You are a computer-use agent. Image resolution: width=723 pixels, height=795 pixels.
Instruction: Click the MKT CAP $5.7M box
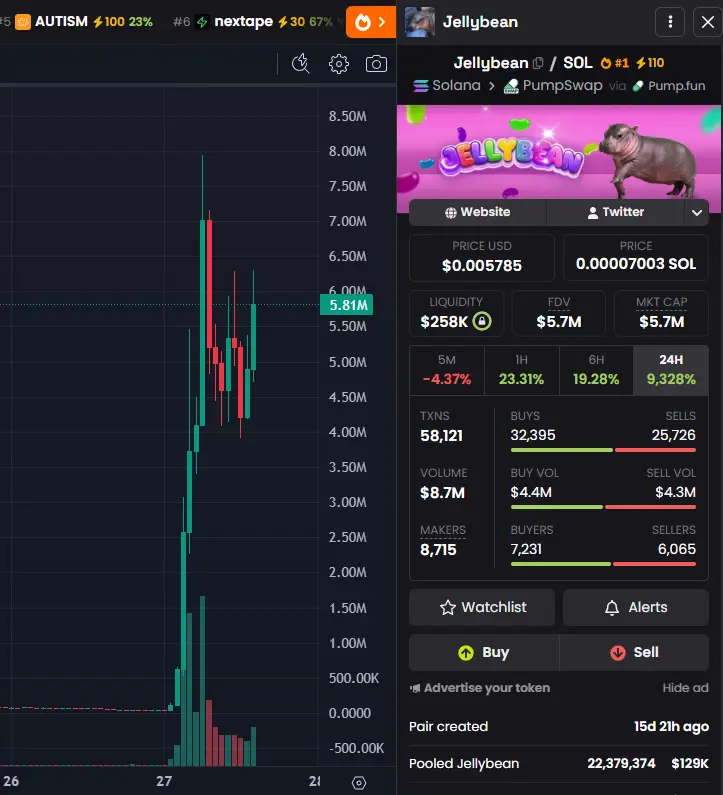(661, 313)
